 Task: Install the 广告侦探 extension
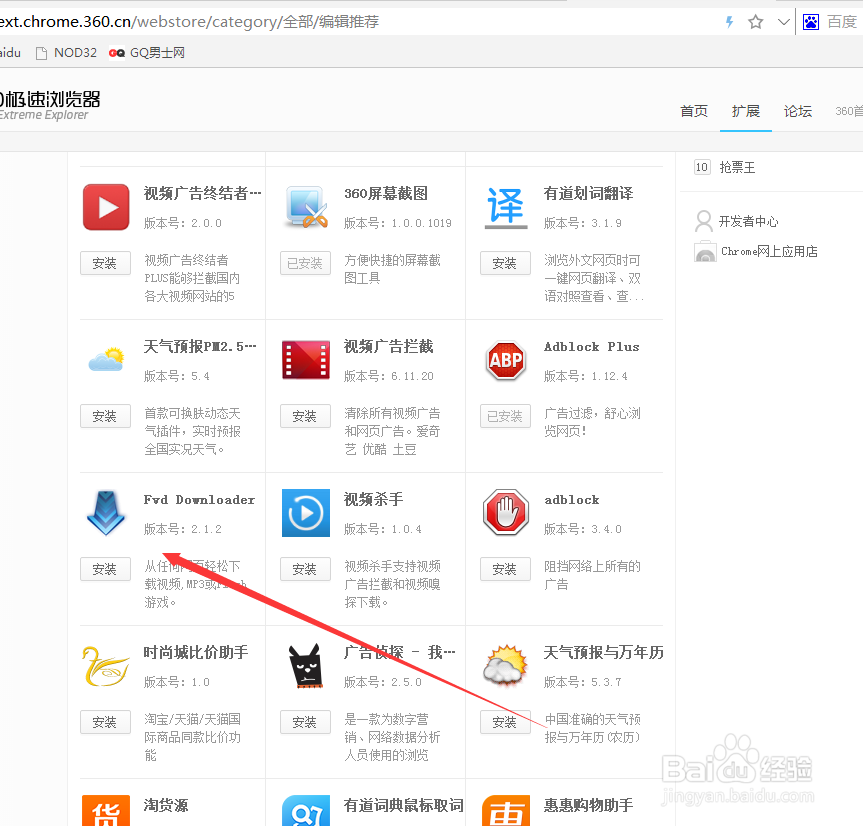point(305,722)
